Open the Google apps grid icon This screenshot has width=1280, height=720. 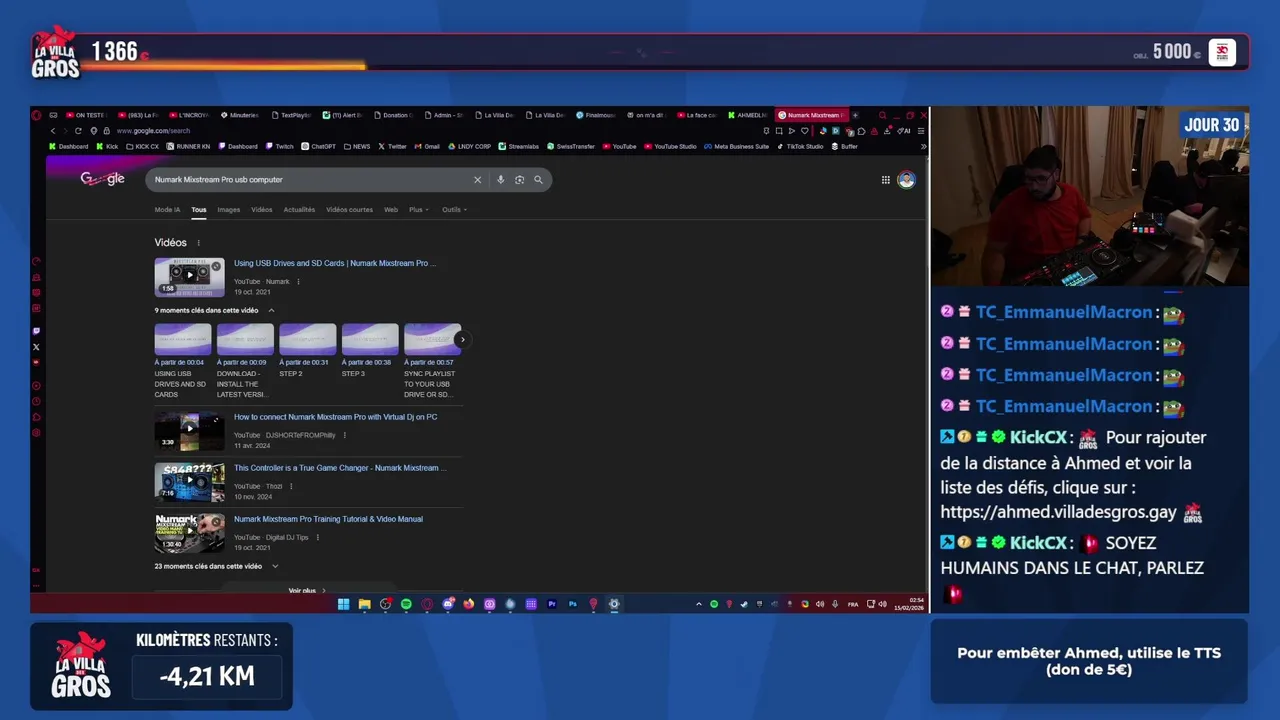click(885, 180)
